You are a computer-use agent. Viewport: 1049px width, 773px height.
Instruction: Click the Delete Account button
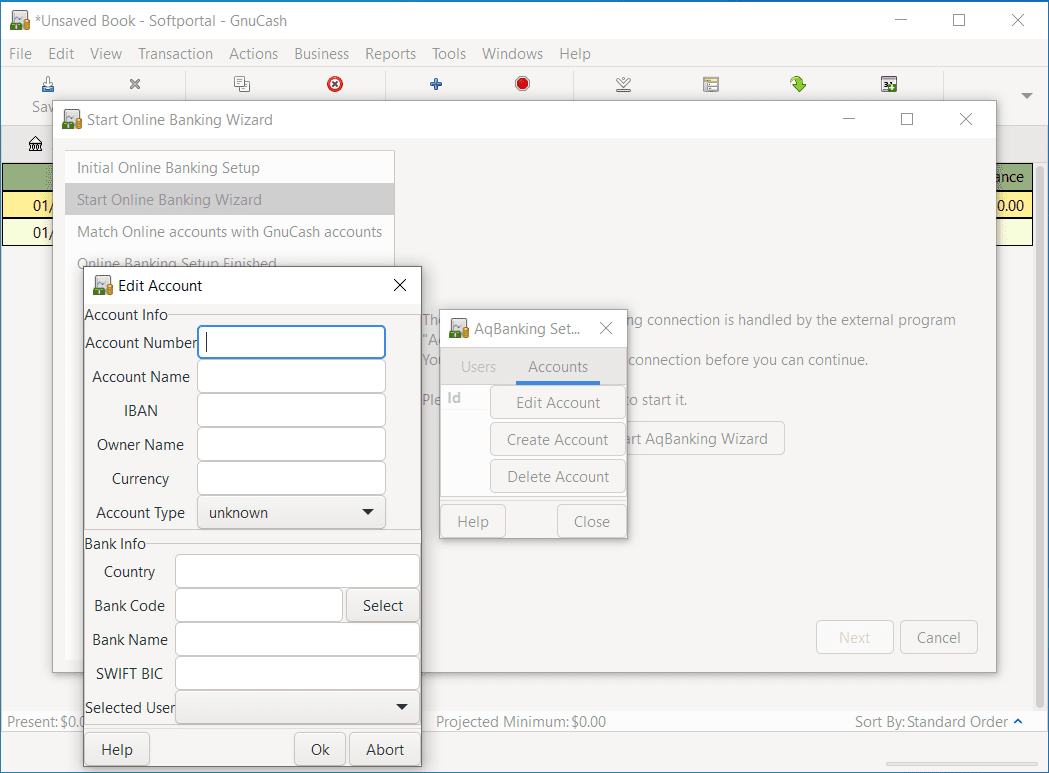point(558,477)
